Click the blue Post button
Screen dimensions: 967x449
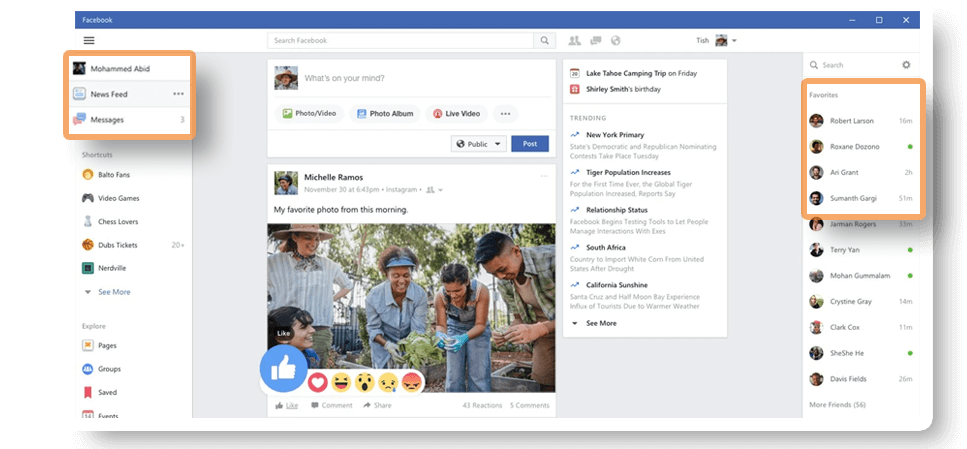tap(530, 144)
